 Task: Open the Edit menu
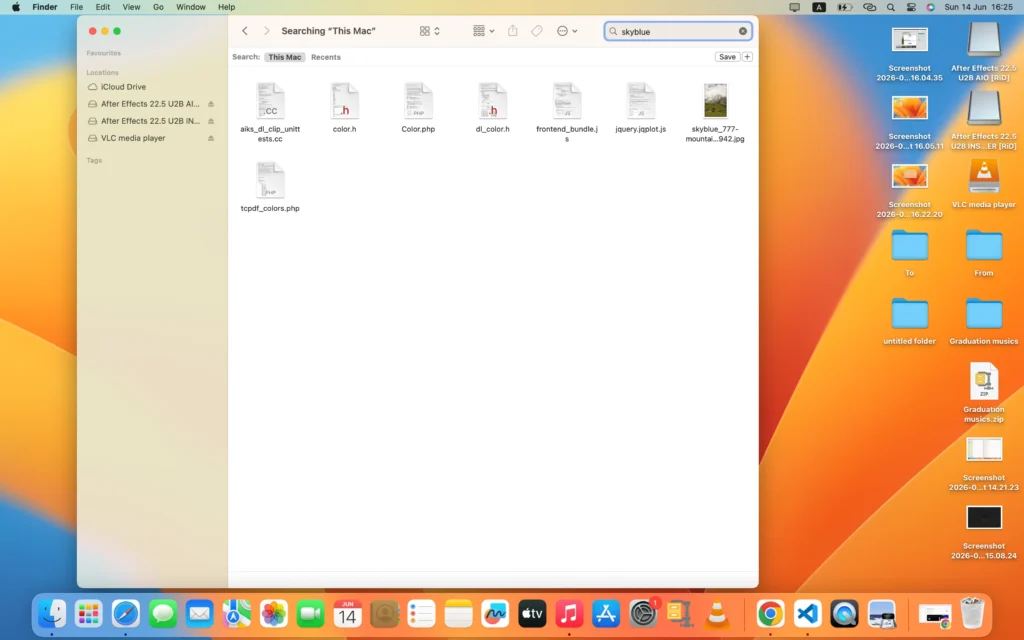[103, 7]
